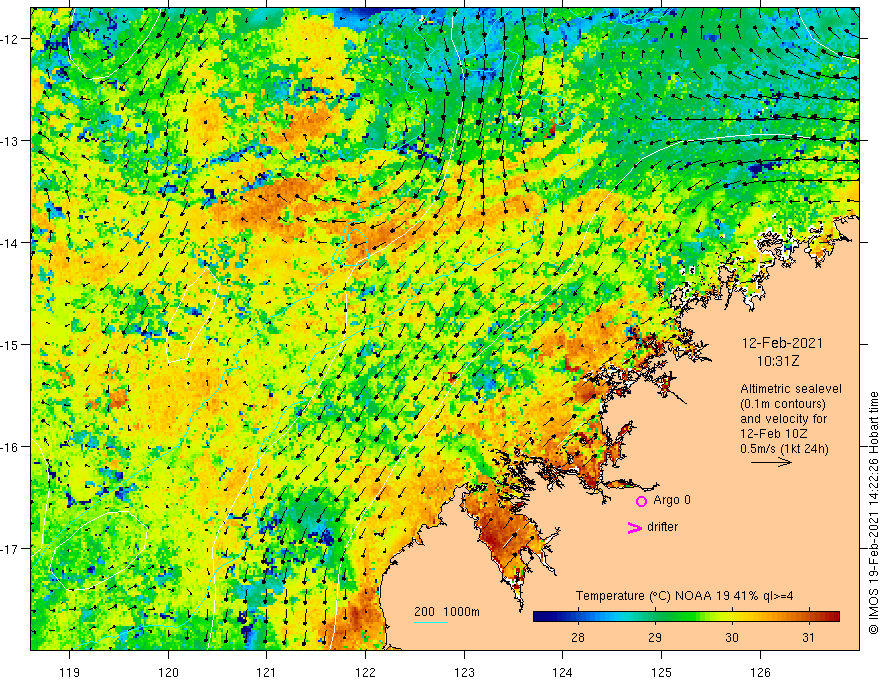Click the 'and velocity for' text line
Viewport: 880px width, 680px height.
(x=783, y=419)
